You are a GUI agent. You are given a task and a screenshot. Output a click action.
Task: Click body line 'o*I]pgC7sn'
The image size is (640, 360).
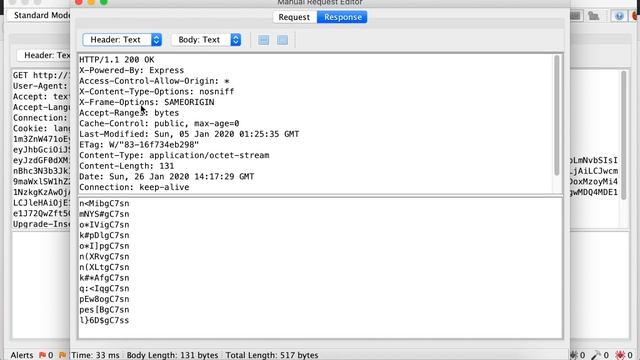[104, 246]
